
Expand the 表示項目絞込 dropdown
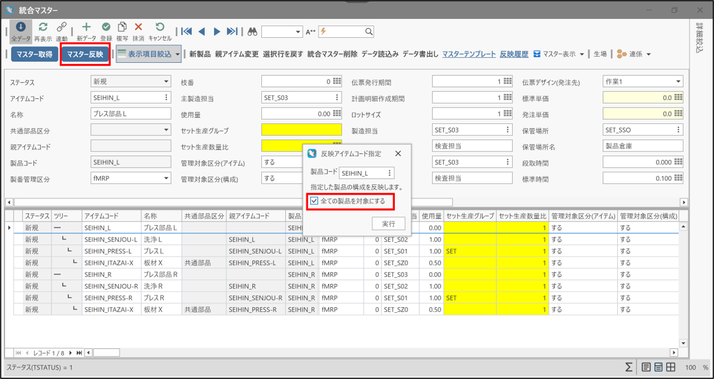pos(178,54)
